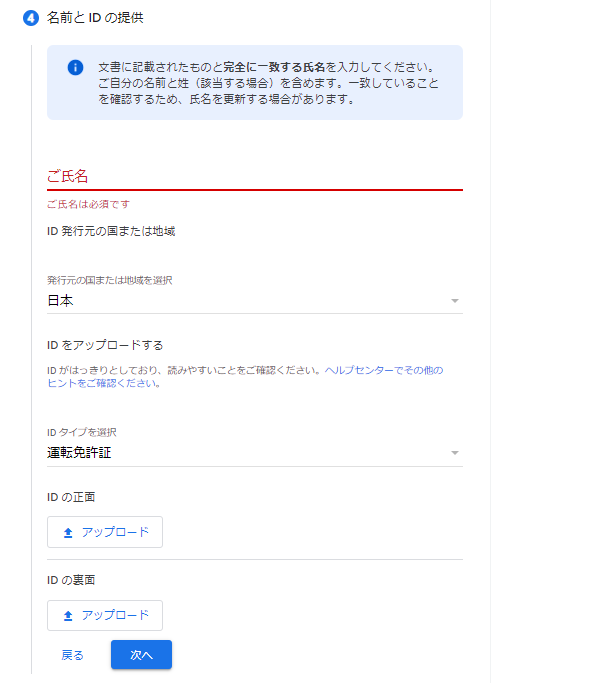Click the blue info icon in the notice banner
This screenshot has width=596, height=683.
click(x=75, y=68)
